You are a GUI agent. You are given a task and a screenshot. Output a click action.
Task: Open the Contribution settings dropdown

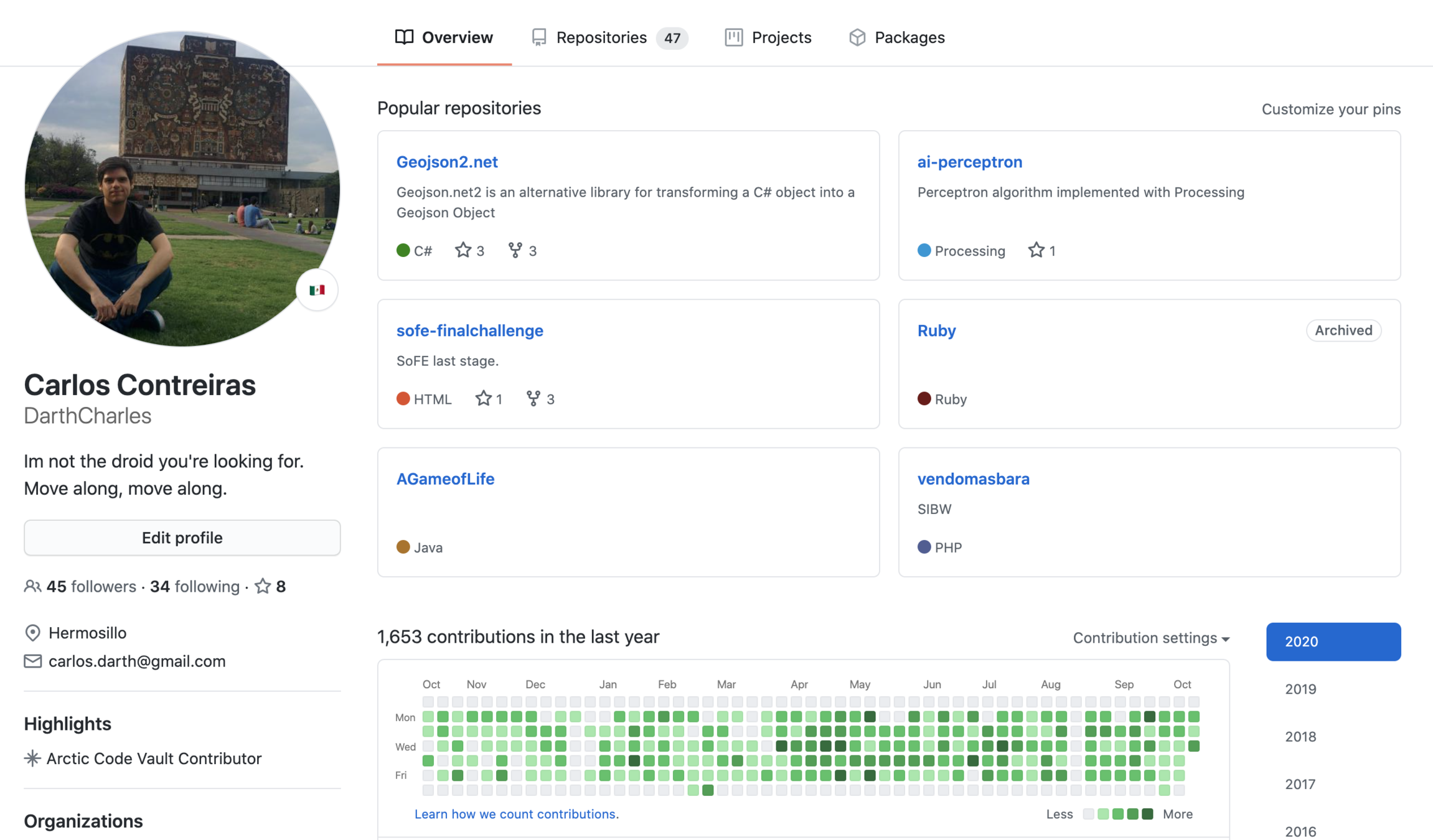[x=1150, y=638]
